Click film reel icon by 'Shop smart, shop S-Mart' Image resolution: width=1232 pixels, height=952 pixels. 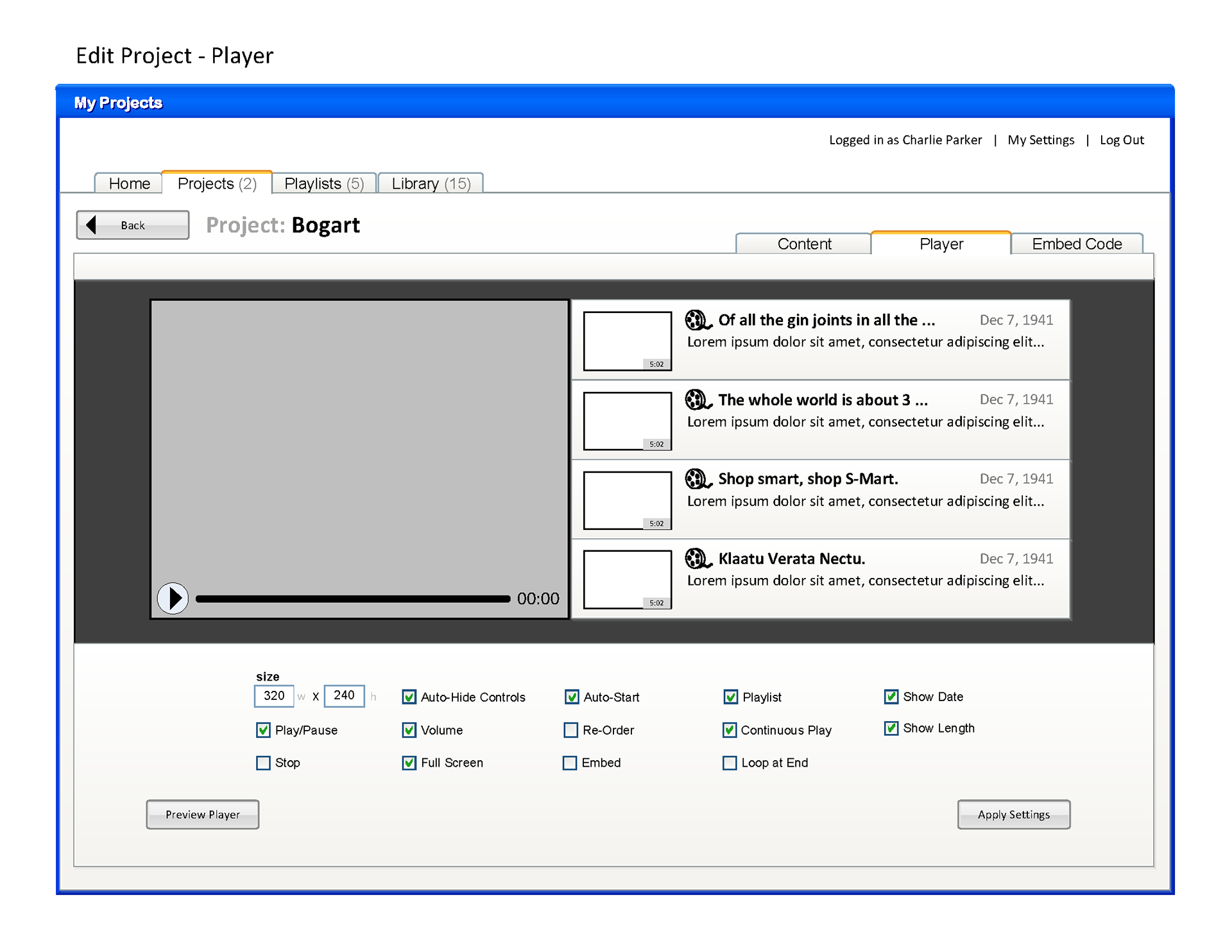coord(697,479)
